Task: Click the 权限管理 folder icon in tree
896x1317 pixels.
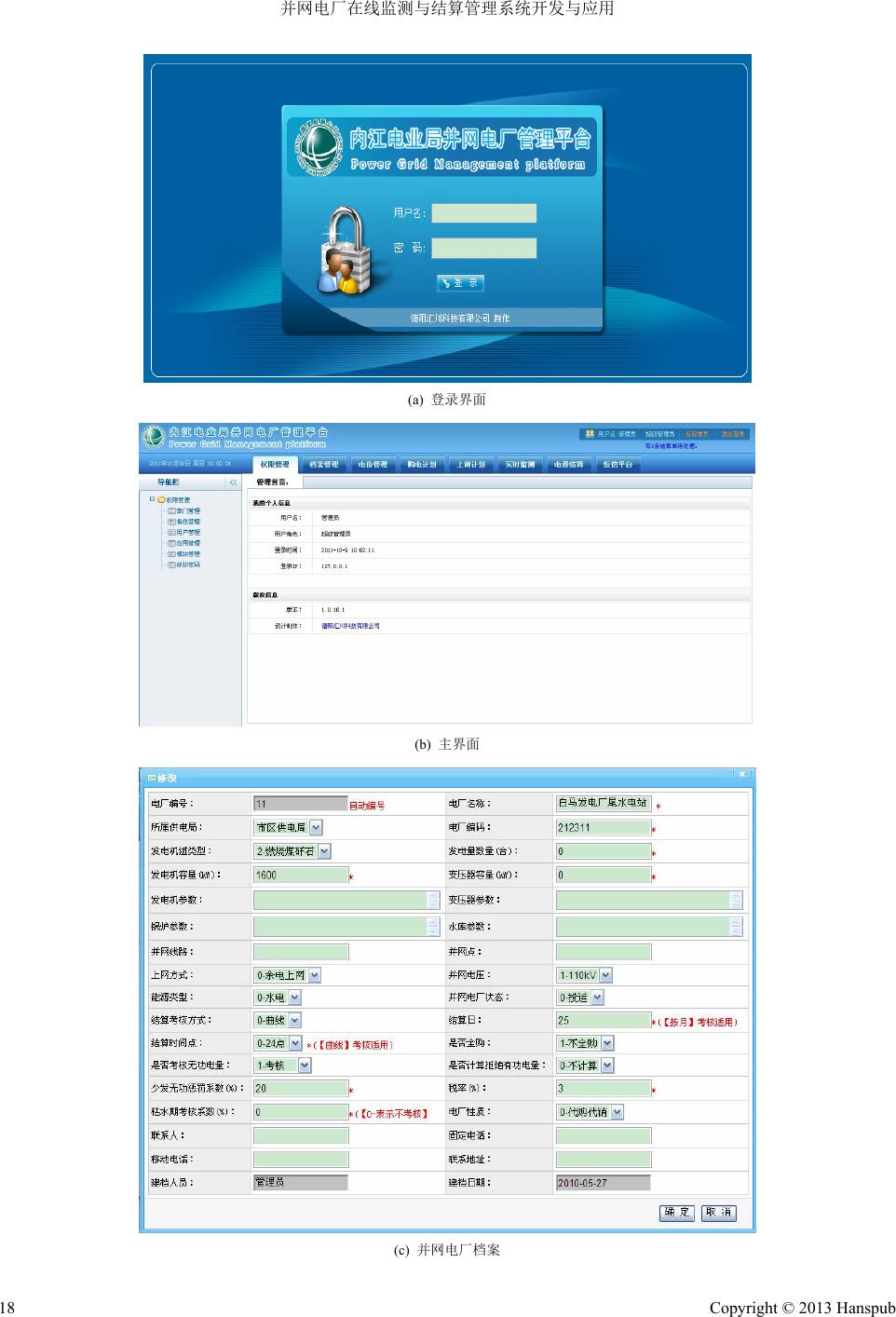Action: tap(161, 500)
